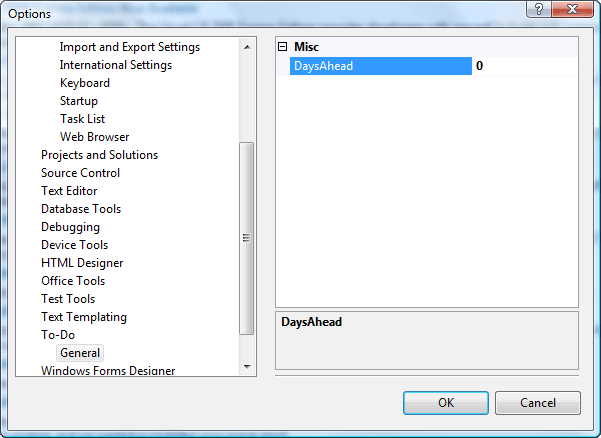Select HTML Designer node
The height and width of the screenshot is (438, 601).
[x=82, y=263]
